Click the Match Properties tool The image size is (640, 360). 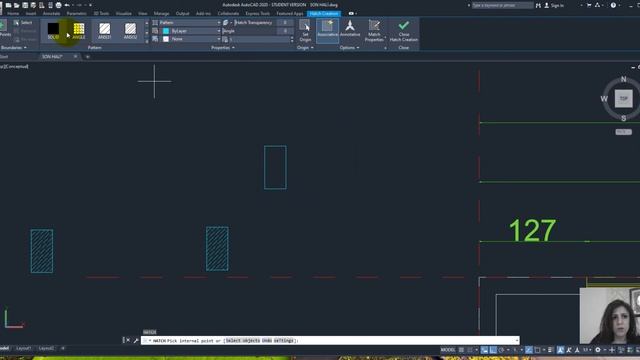point(374,31)
